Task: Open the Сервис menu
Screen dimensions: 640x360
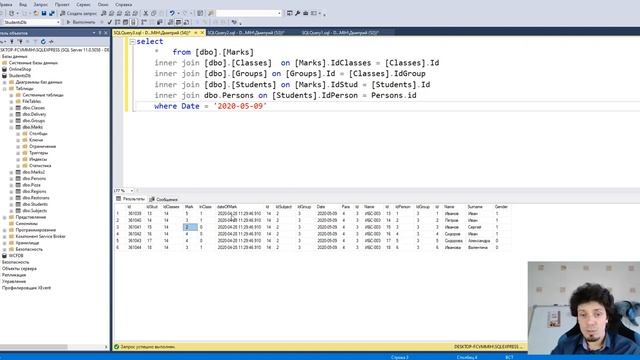Action: coord(83,4)
